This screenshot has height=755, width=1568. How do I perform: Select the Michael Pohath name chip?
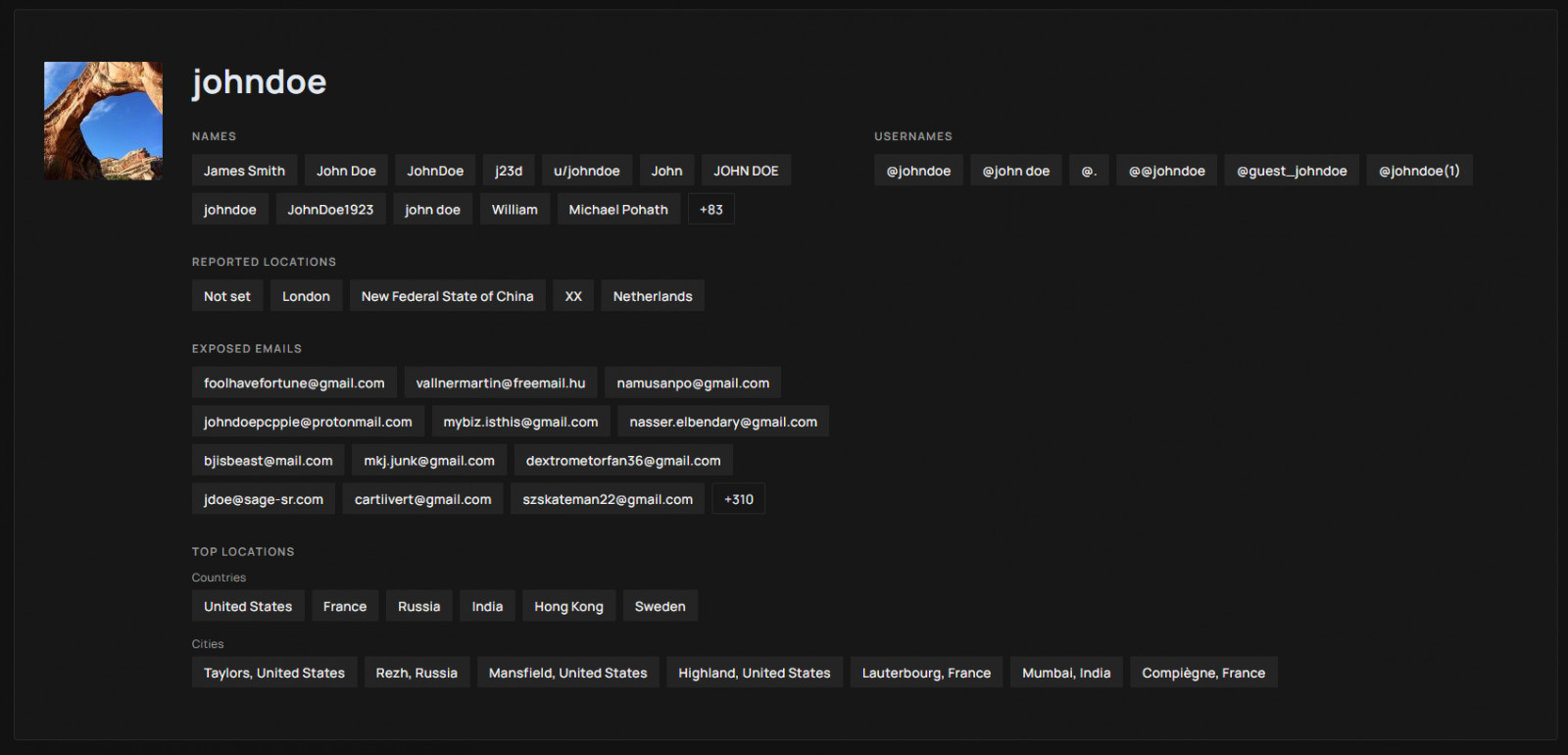tap(618, 210)
